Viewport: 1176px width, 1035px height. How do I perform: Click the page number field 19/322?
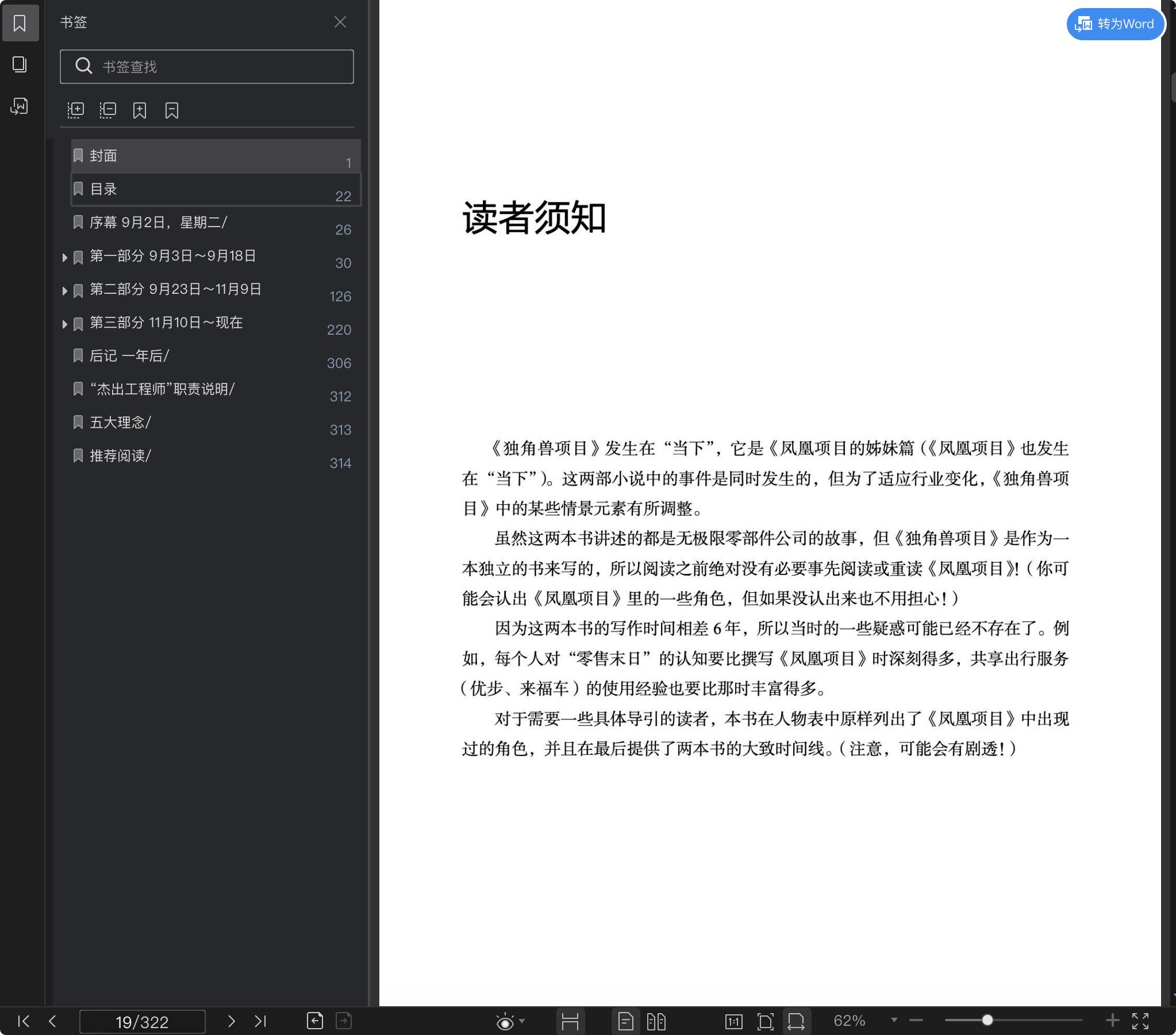[142, 1022]
